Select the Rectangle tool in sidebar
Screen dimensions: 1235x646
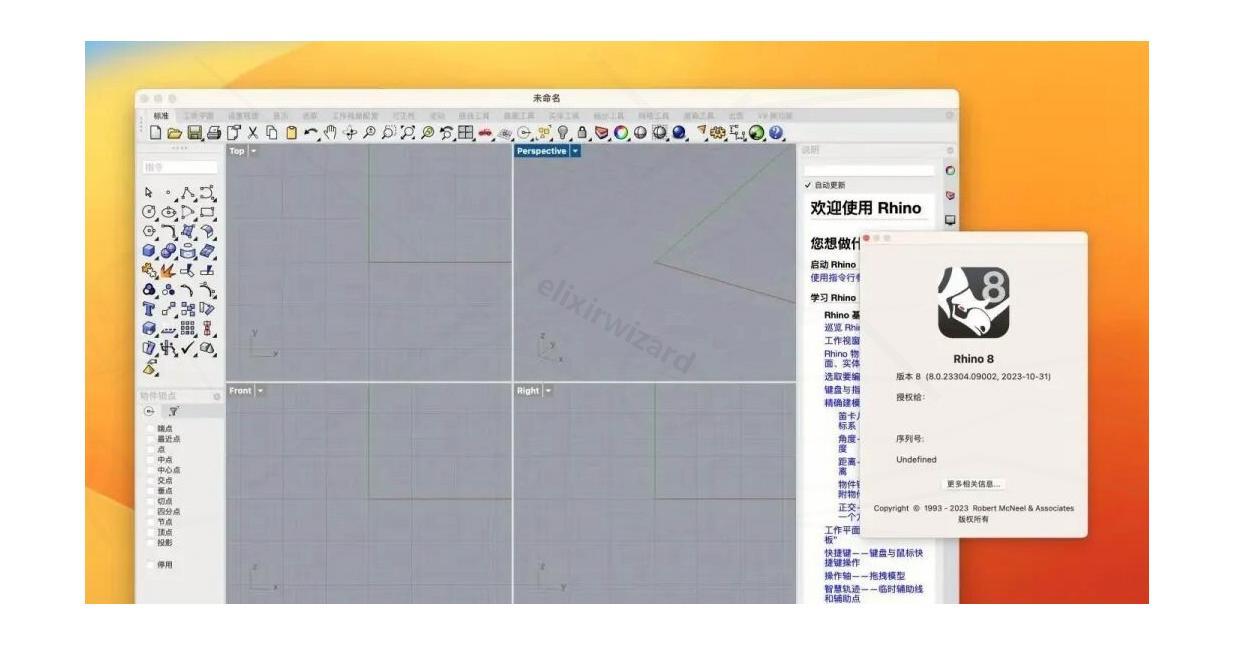(206, 212)
